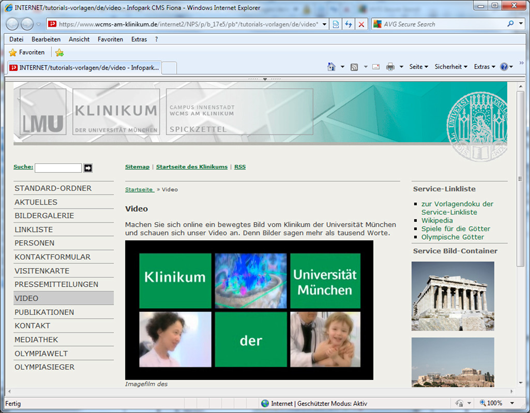The width and height of the screenshot is (530, 413).
Task: Refresh the page with the refresh icon
Action: (348, 24)
